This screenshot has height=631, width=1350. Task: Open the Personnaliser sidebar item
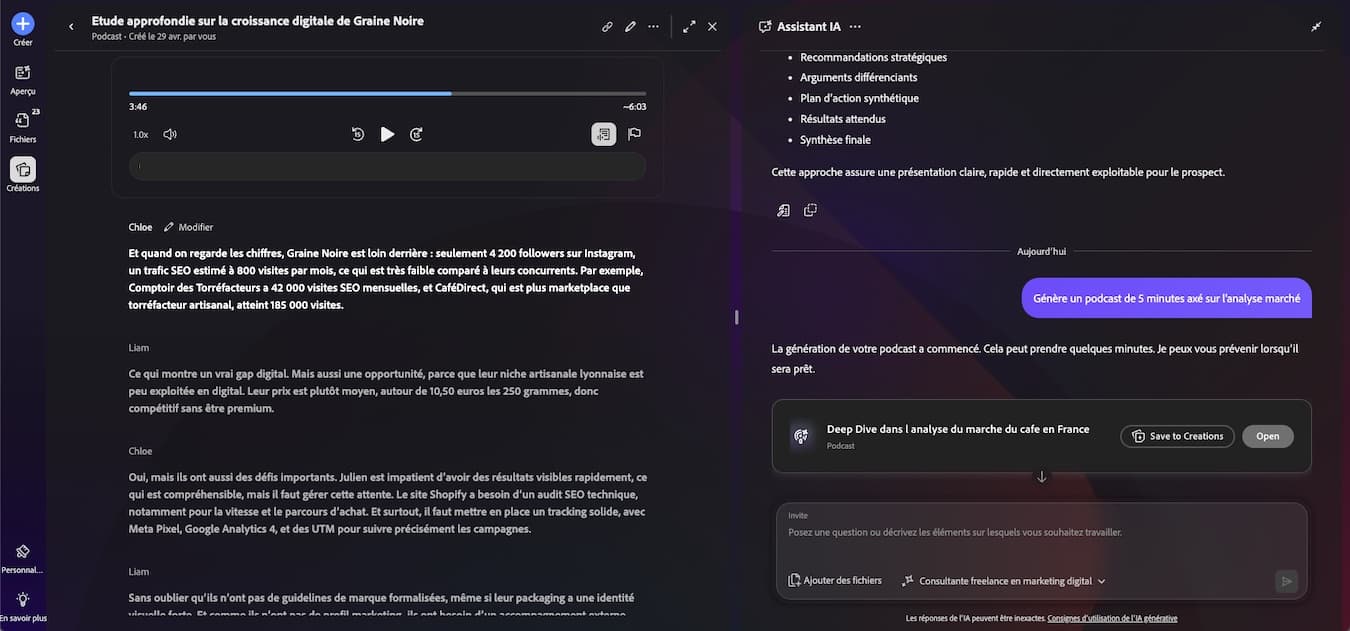coord(22,557)
